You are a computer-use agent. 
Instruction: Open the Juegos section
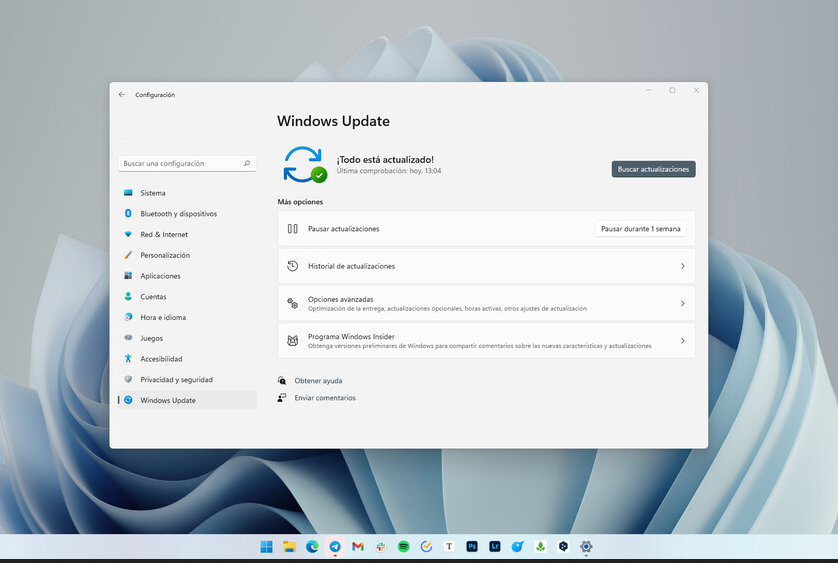[x=187, y=338]
